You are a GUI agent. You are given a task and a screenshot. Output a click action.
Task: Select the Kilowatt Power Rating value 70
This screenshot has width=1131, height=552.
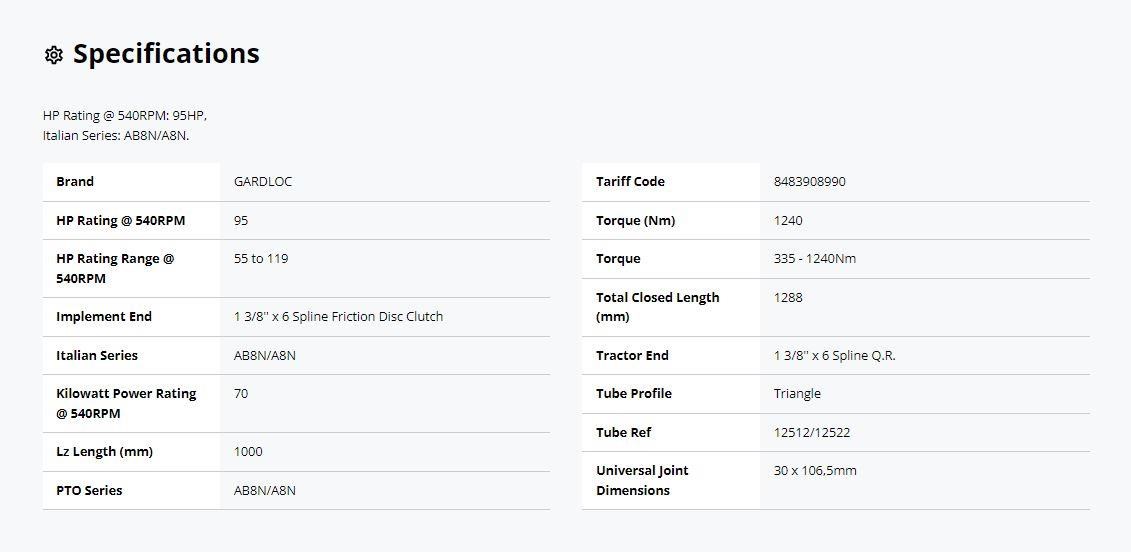tap(241, 394)
